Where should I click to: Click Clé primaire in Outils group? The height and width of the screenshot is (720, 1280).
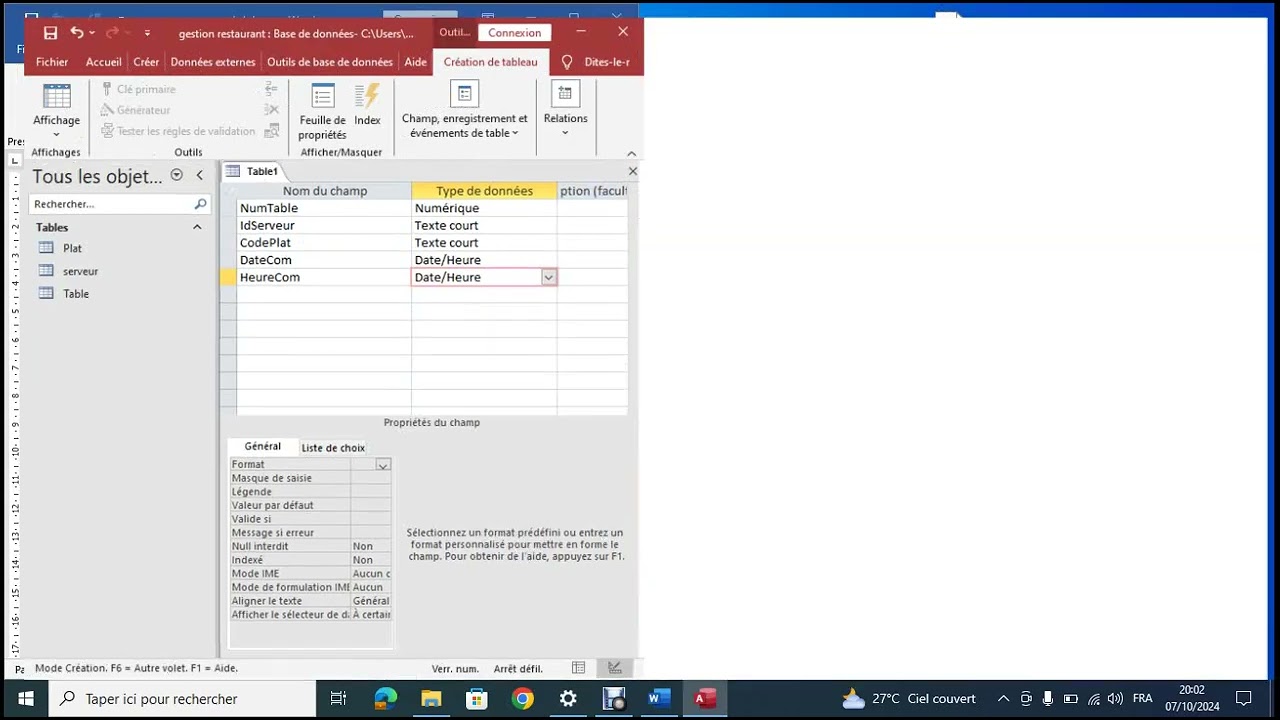click(138, 89)
